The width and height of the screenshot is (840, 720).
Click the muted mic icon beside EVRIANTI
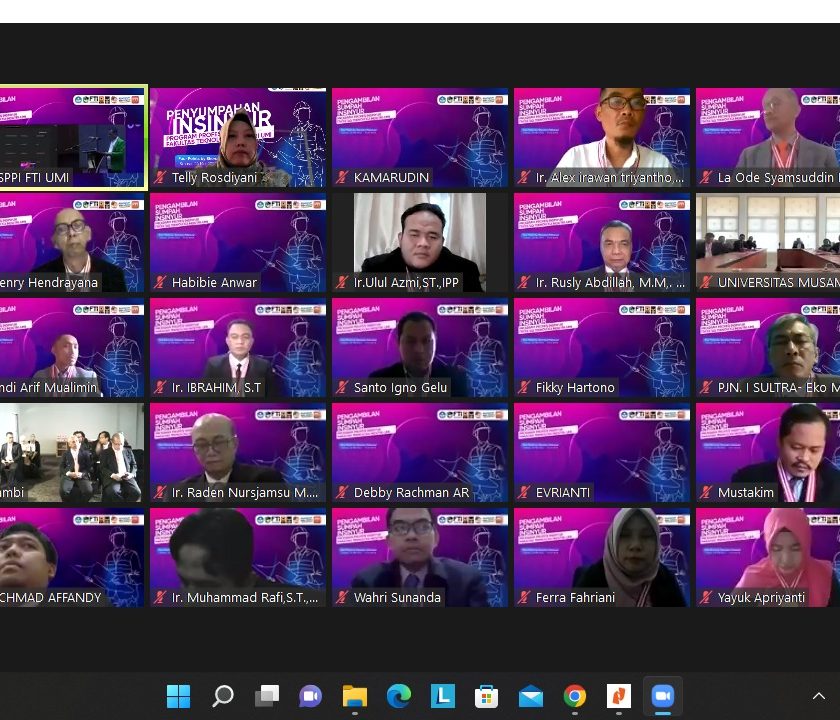tap(524, 493)
